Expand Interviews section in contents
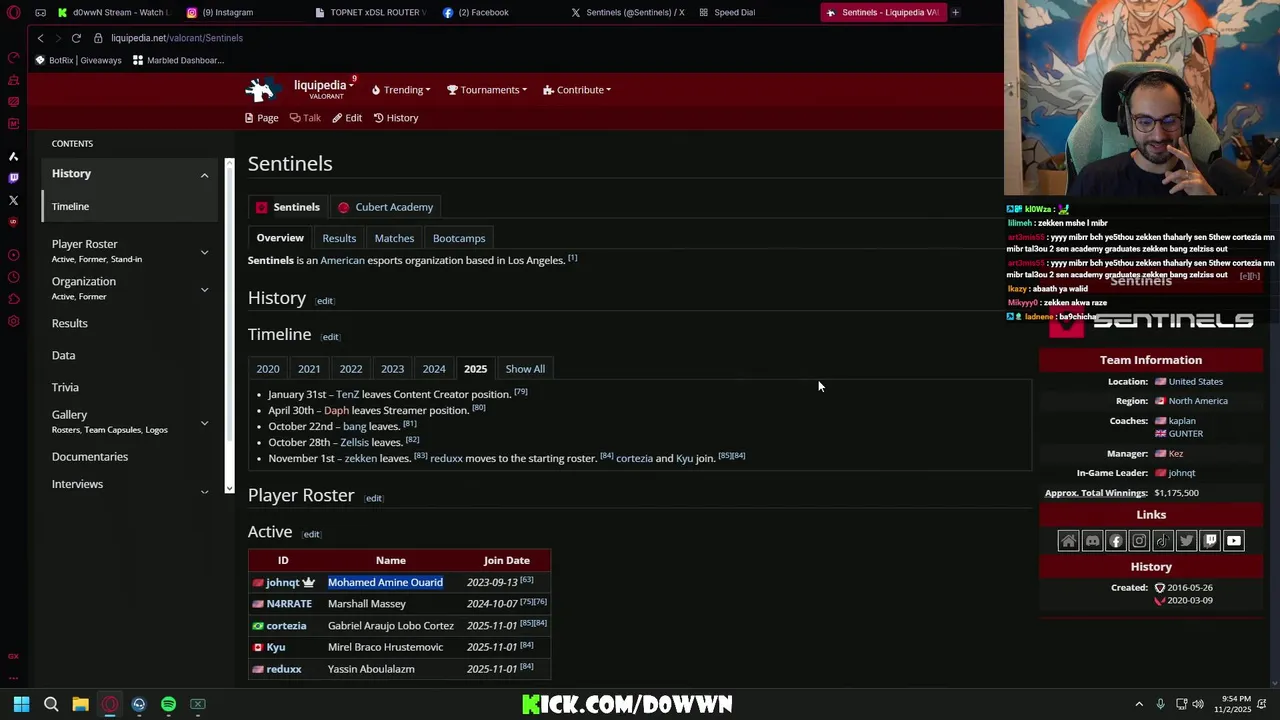Viewport: 1280px width, 720px height. pos(204,491)
